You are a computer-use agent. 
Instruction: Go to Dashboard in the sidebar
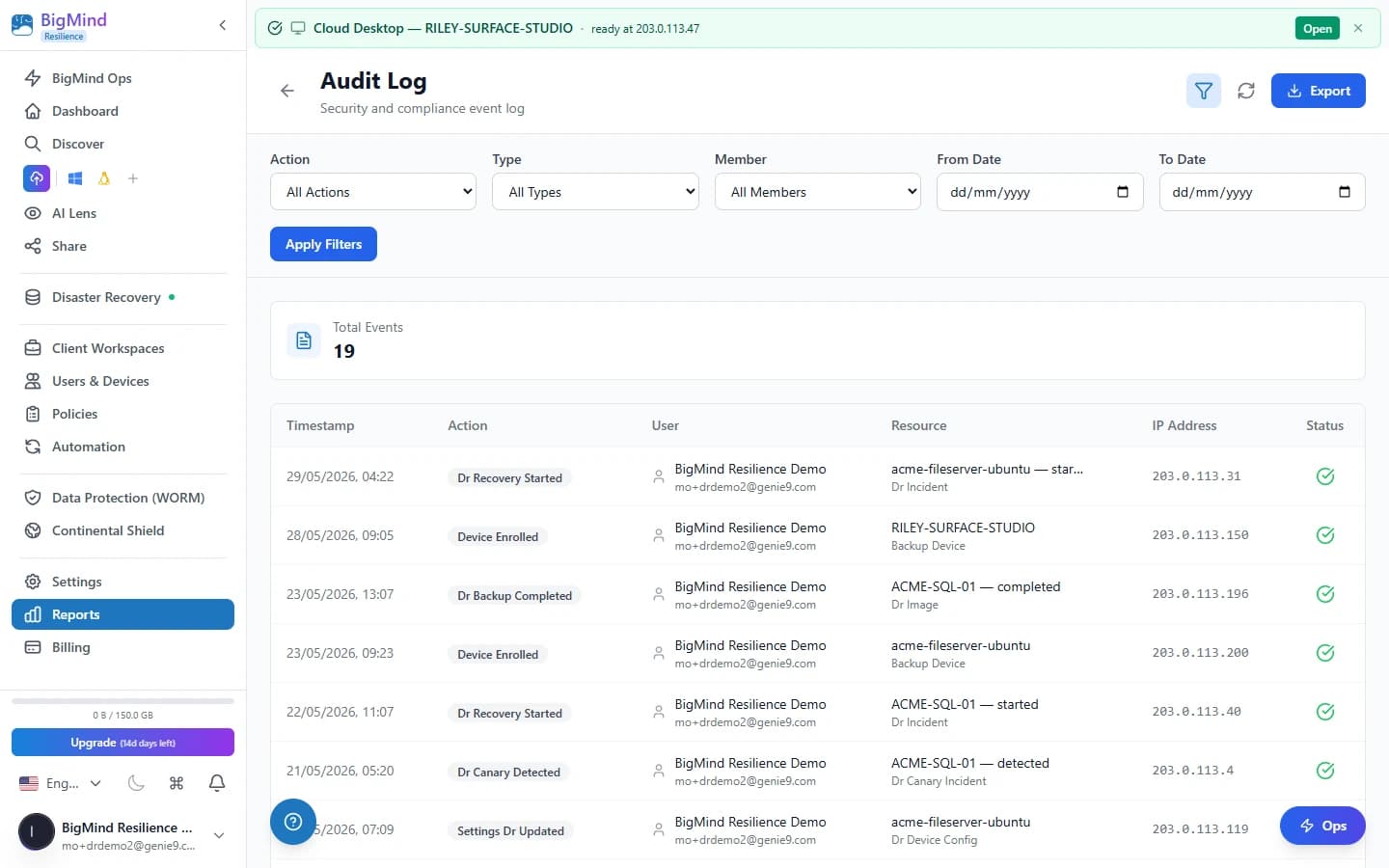123,111
